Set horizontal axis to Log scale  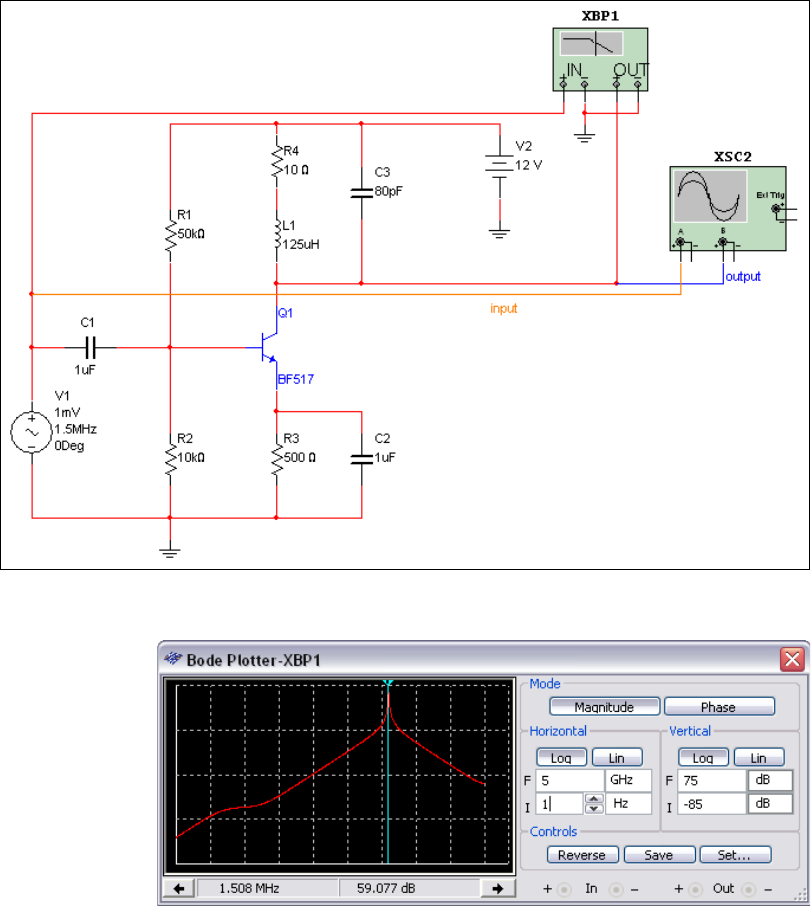click(561, 758)
